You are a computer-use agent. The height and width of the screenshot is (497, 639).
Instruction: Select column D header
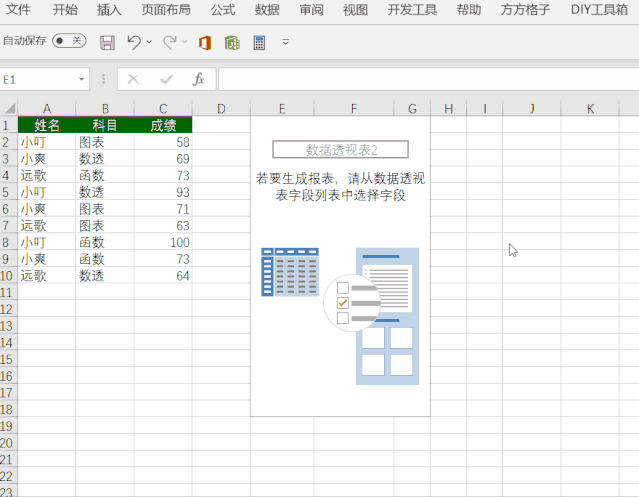tap(221, 108)
